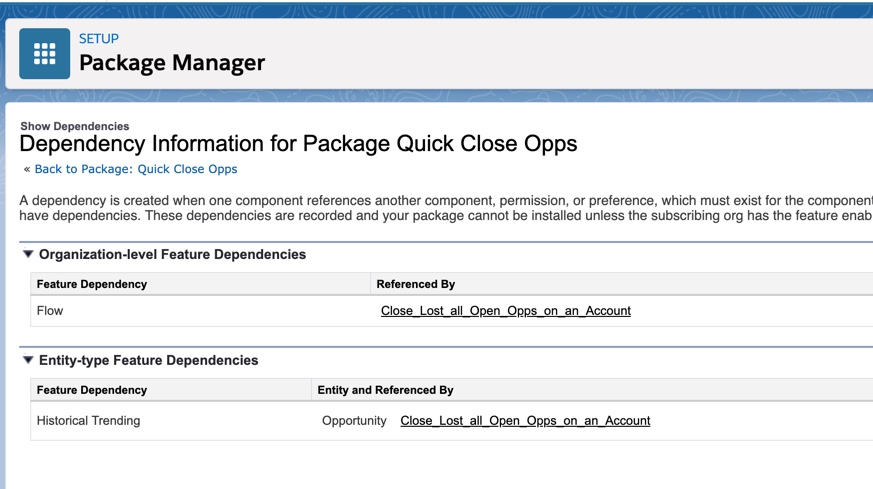The image size is (873, 489).
Task: Select the Flow feature dependency cell
Action: click(50, 311)
